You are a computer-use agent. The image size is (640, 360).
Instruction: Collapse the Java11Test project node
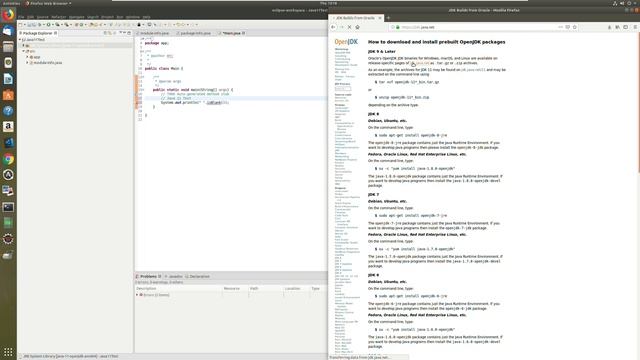20,40
